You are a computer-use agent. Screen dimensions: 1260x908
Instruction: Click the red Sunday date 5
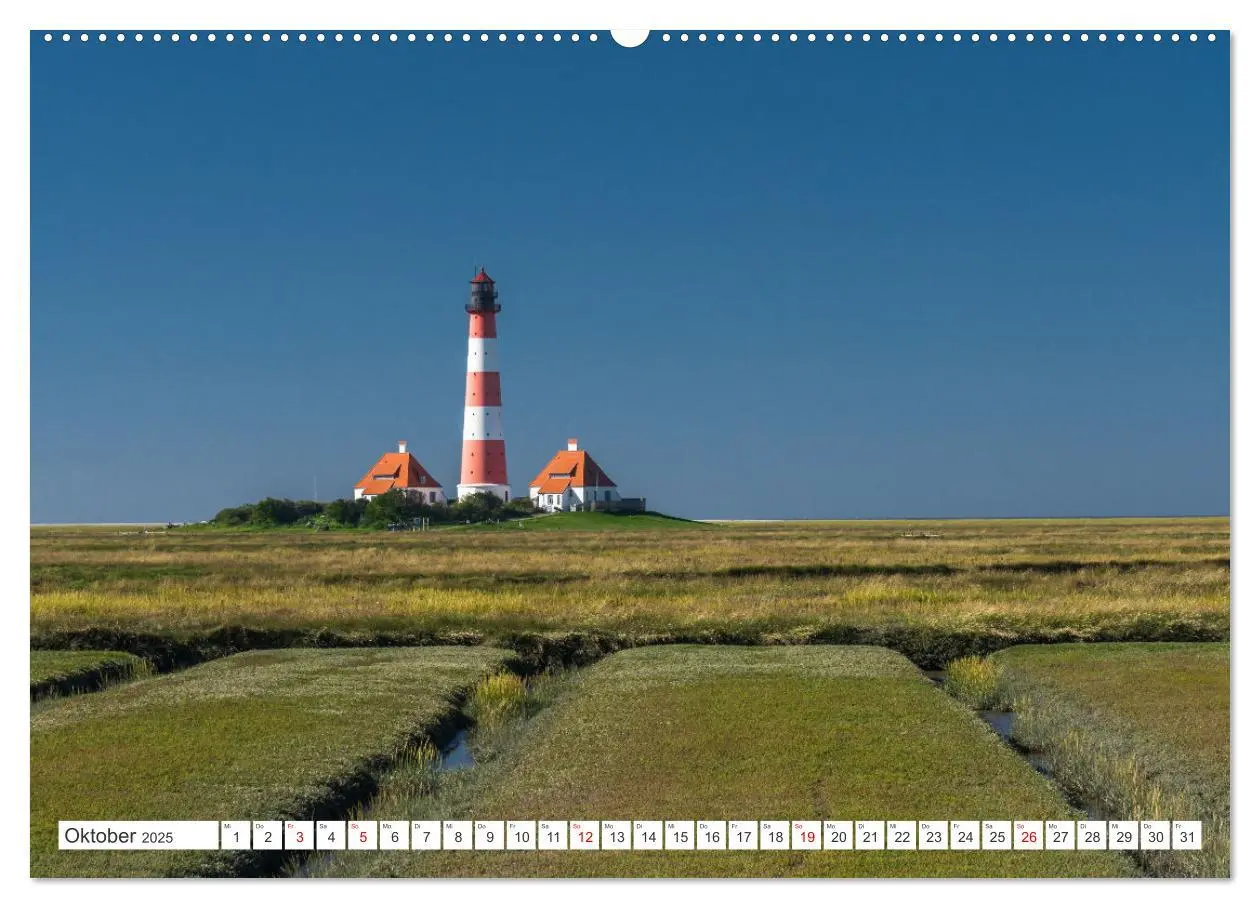pos(362,836)
